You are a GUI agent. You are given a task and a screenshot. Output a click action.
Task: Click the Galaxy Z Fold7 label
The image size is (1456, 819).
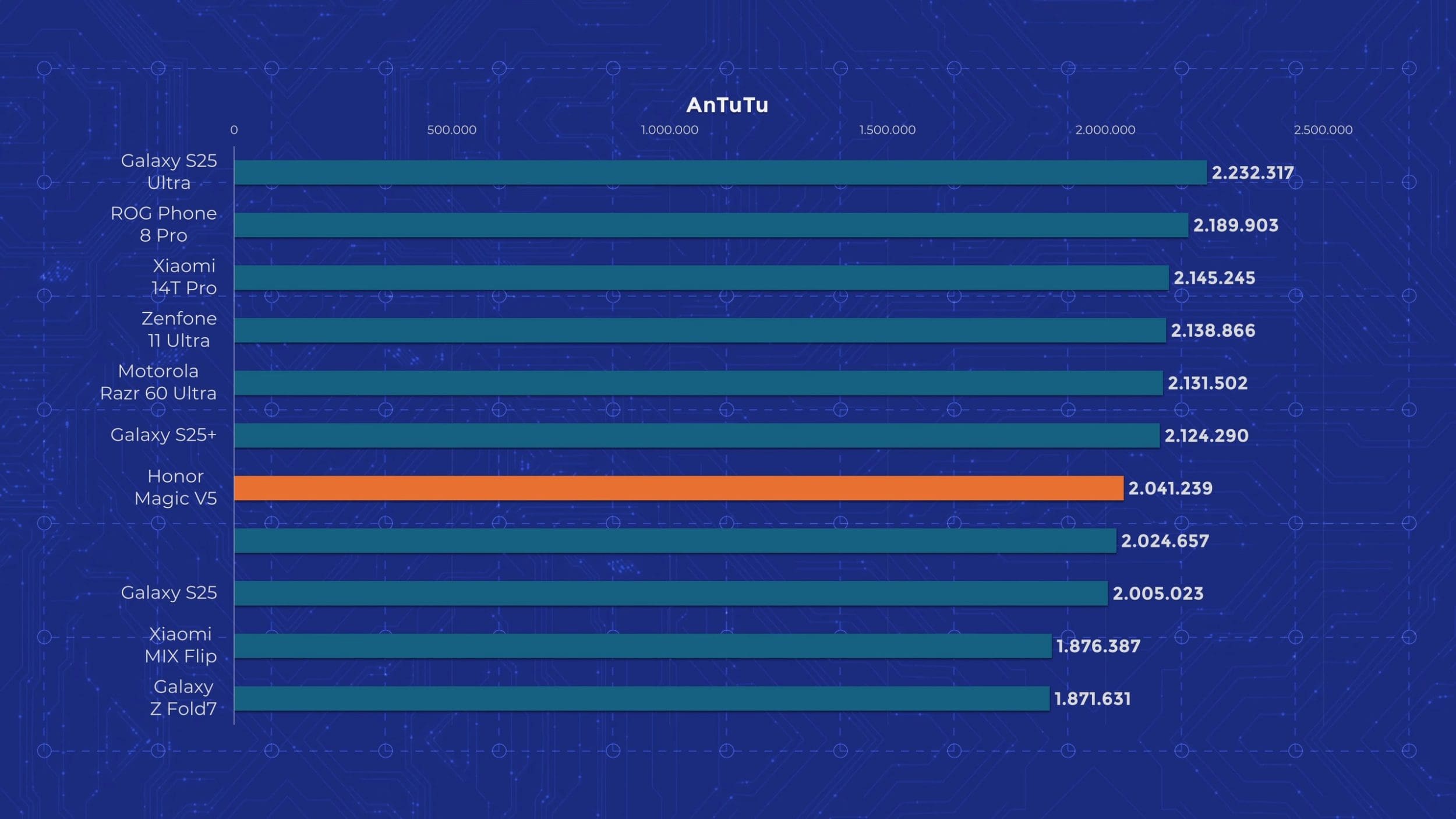pos(183,698)
